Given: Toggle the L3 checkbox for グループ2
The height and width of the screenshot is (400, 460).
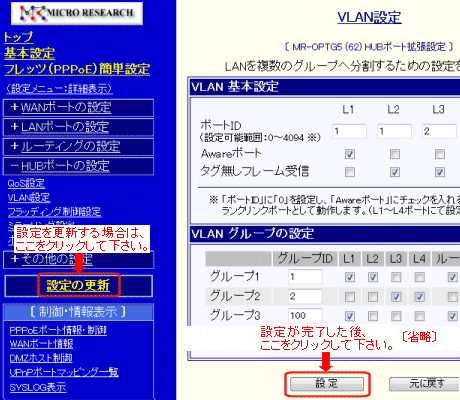Looking at the screenshot, I should pos(396,297).
